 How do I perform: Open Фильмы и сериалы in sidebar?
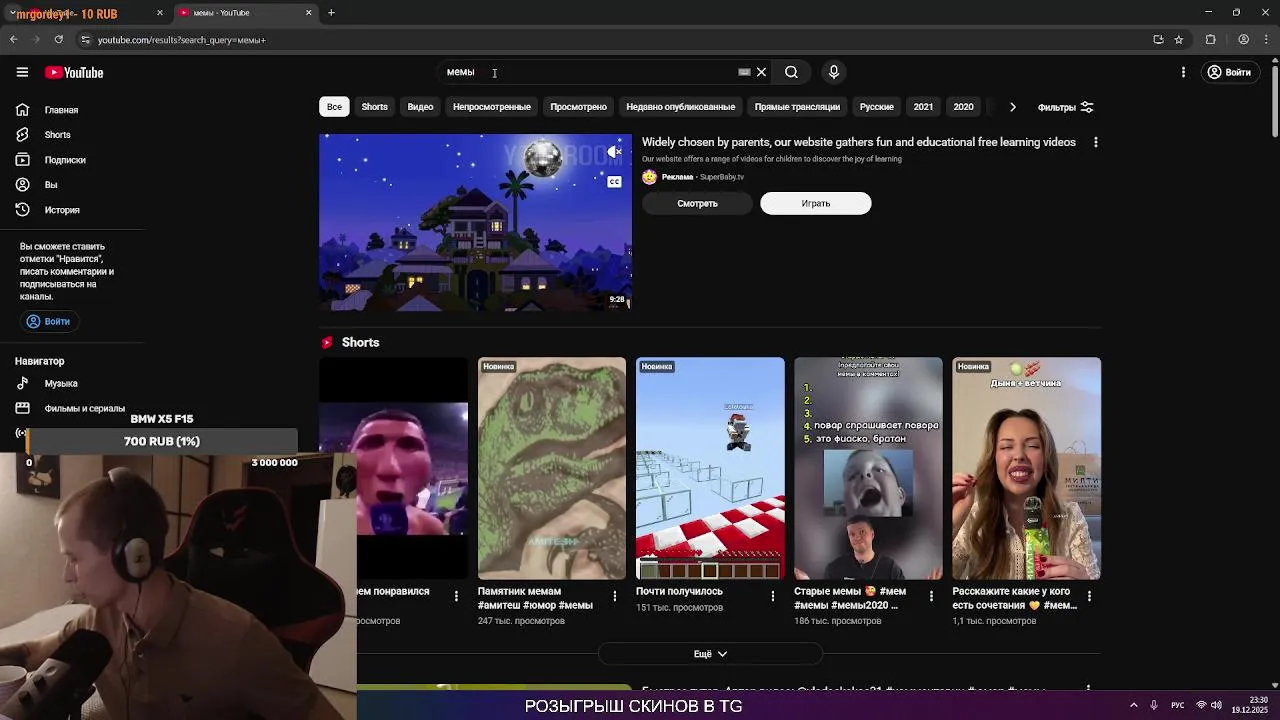point(84,408)
